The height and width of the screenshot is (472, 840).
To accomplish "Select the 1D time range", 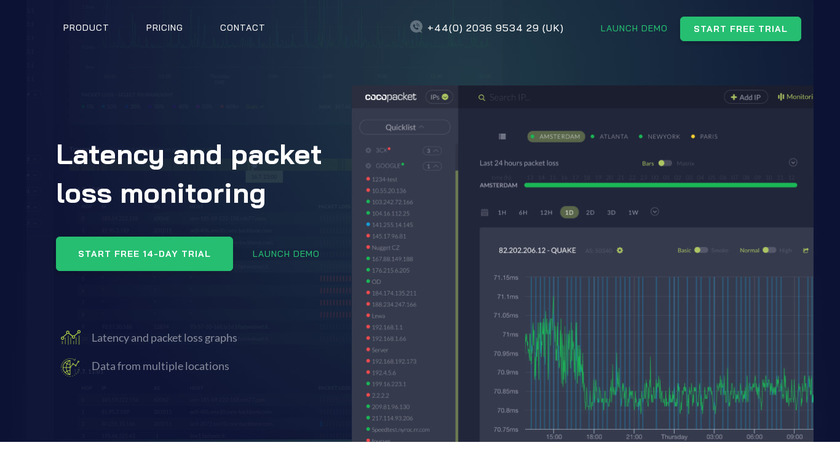I will [x=569, y=213].
